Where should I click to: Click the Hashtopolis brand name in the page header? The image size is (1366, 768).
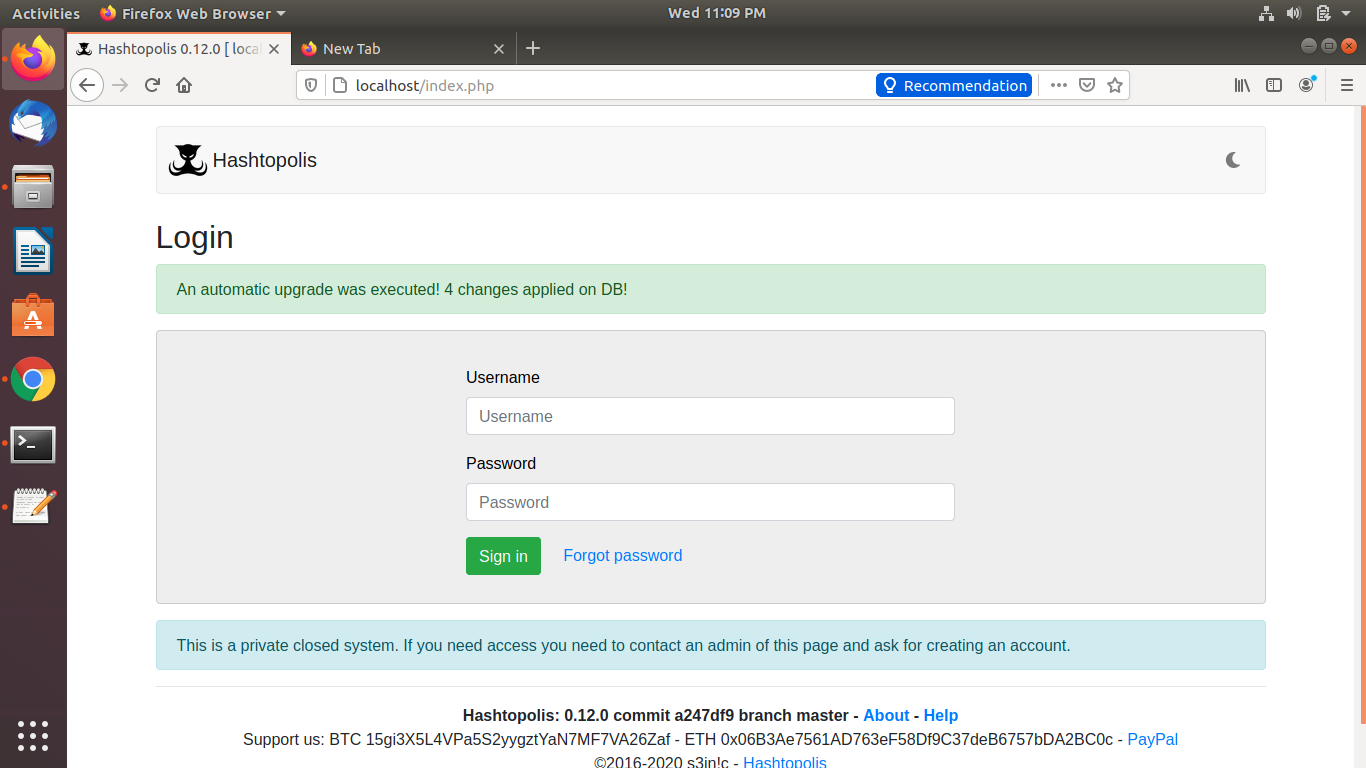coord(265,160)
